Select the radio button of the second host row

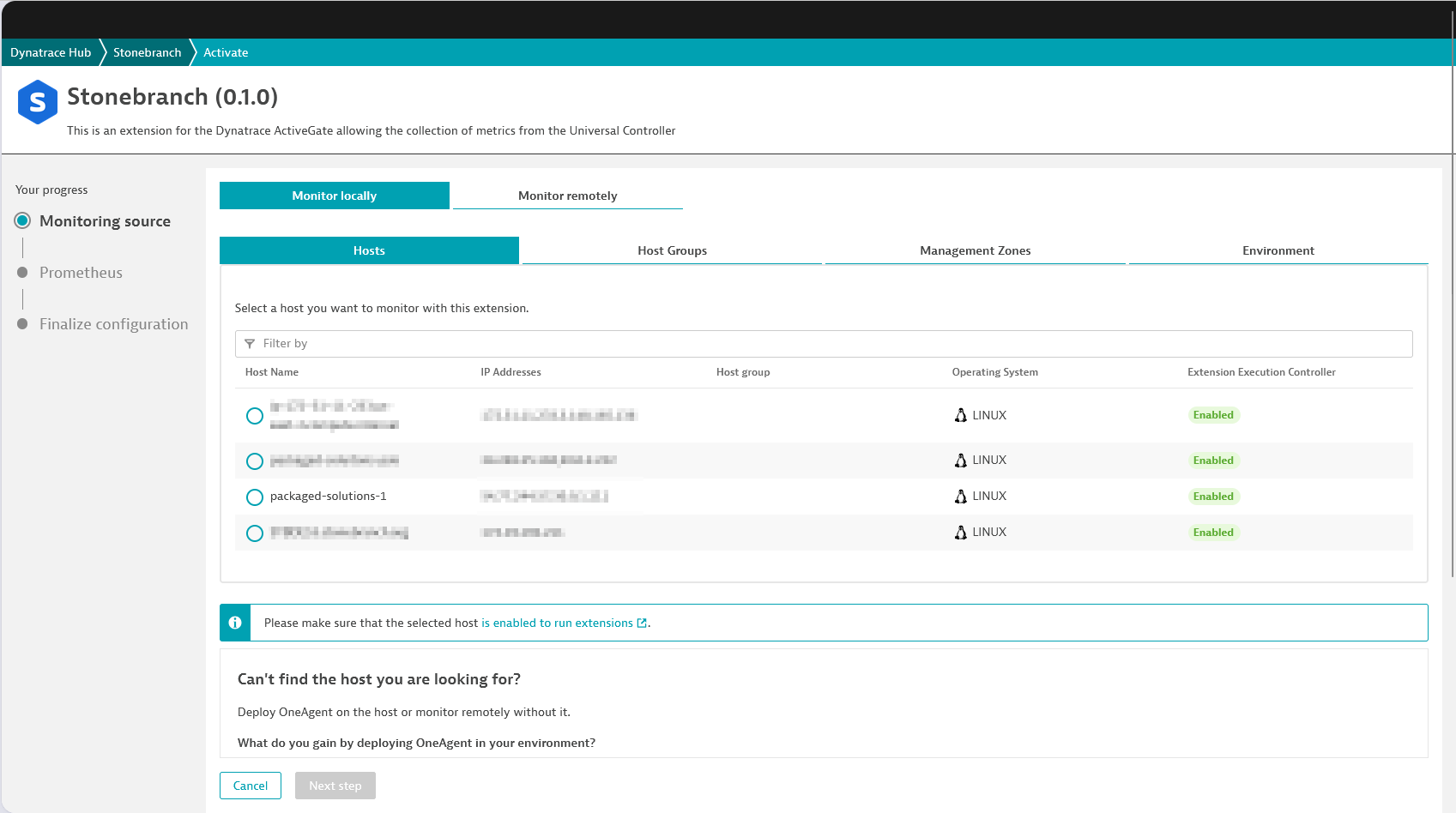255,461
